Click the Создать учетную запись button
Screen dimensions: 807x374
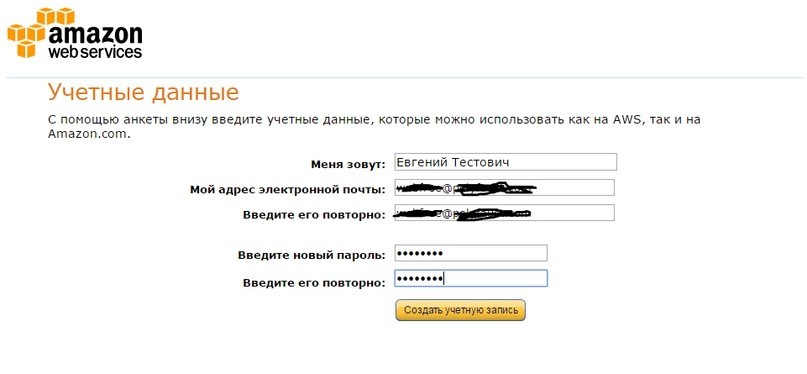(x=461, y=310)
